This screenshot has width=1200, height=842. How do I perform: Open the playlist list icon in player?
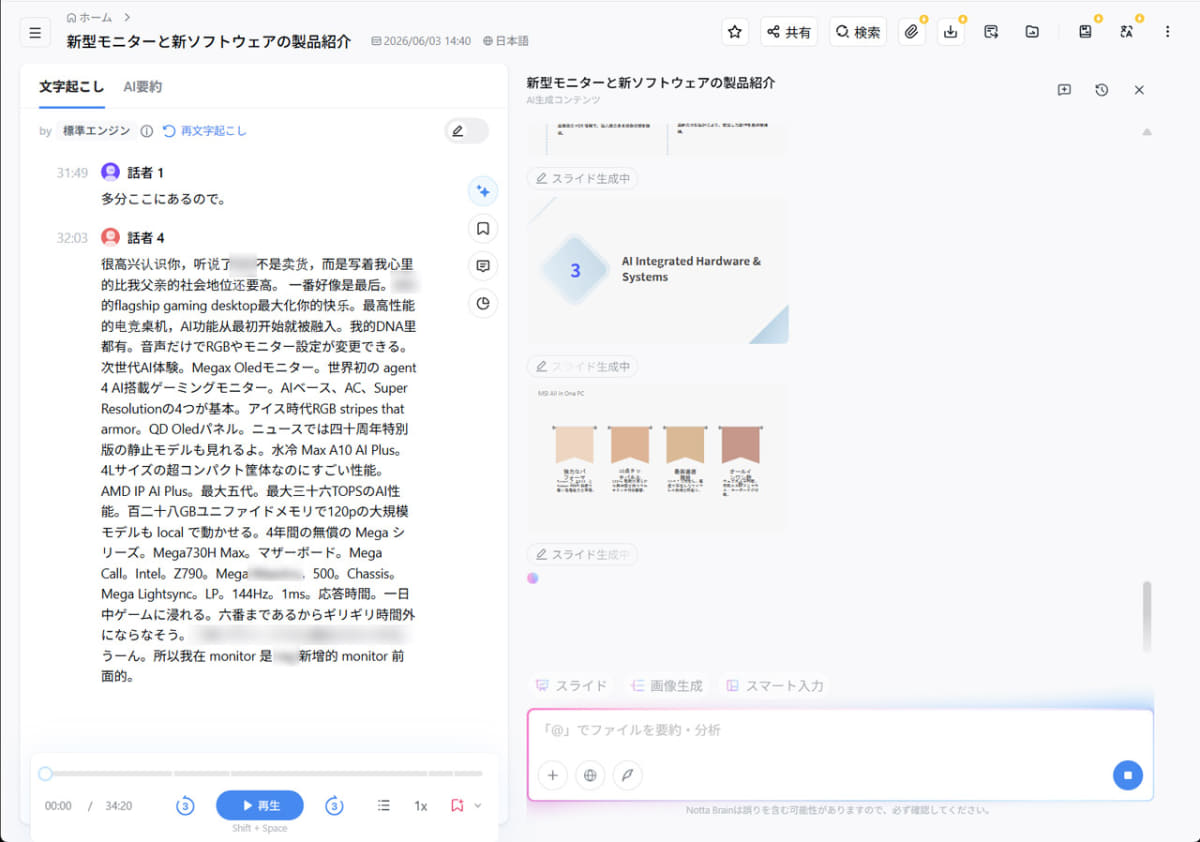point(384,806)
